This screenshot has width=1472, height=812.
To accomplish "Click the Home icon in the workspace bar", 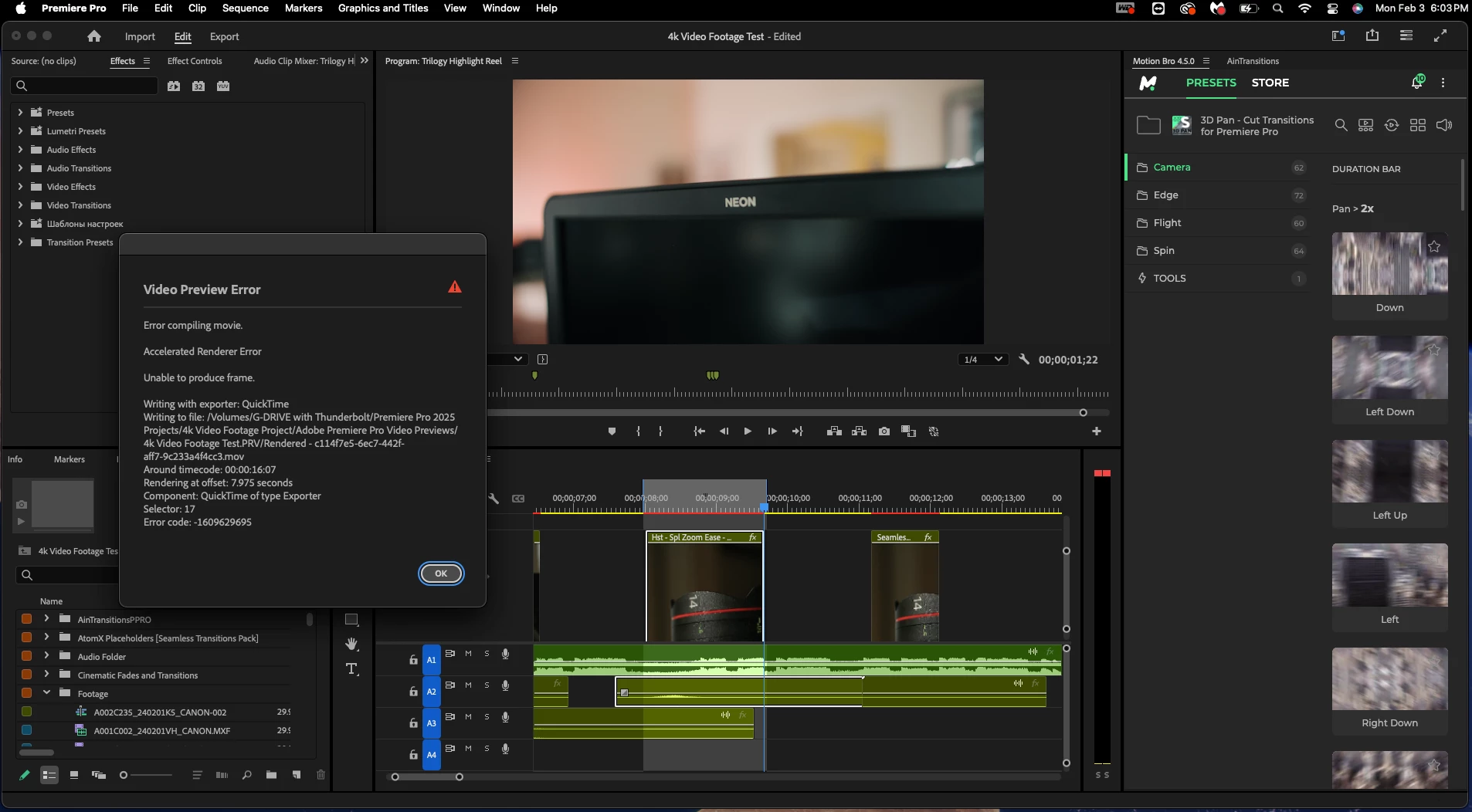I will (94, 36).
